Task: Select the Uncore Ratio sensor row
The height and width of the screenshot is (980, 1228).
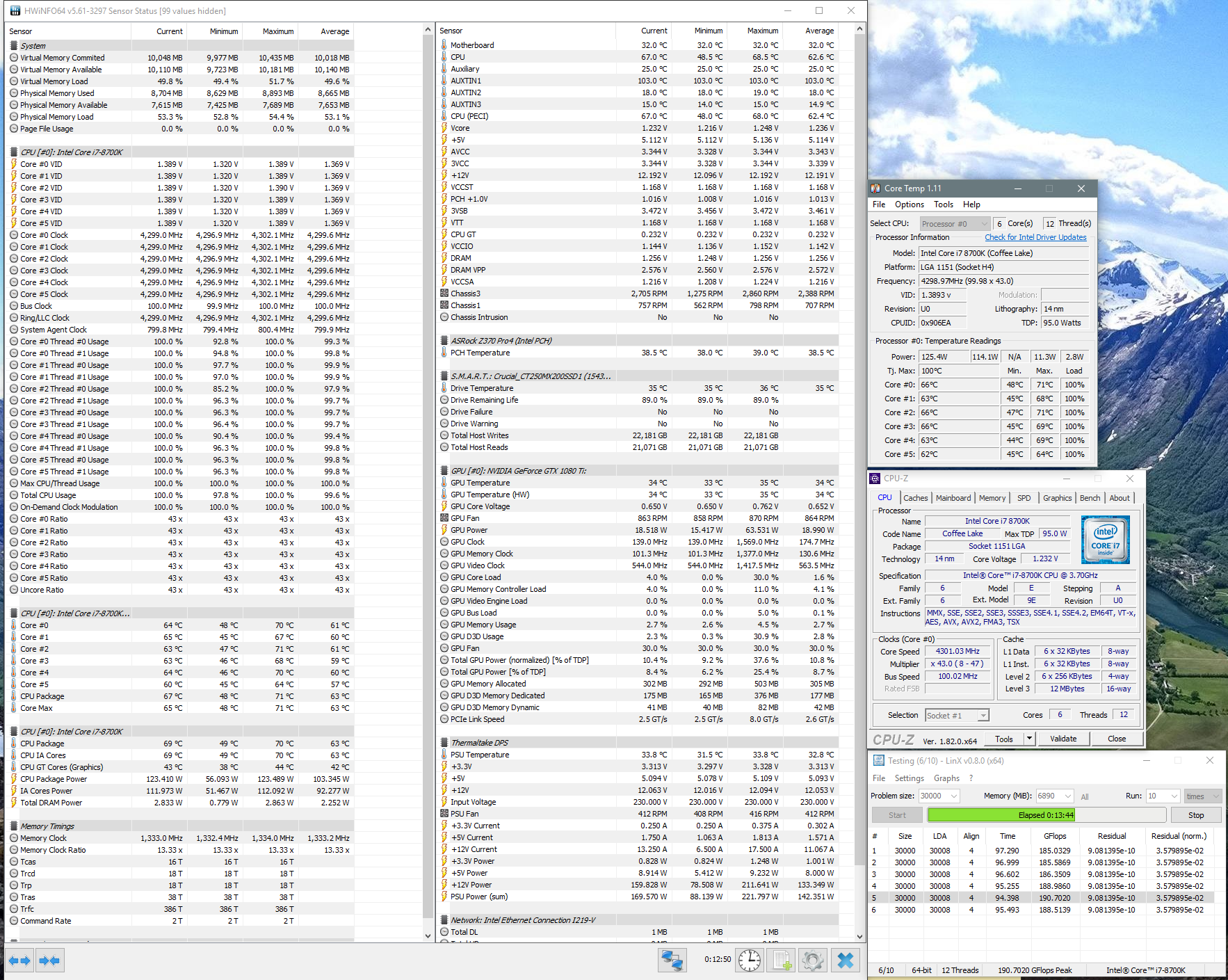Action: 179,590
